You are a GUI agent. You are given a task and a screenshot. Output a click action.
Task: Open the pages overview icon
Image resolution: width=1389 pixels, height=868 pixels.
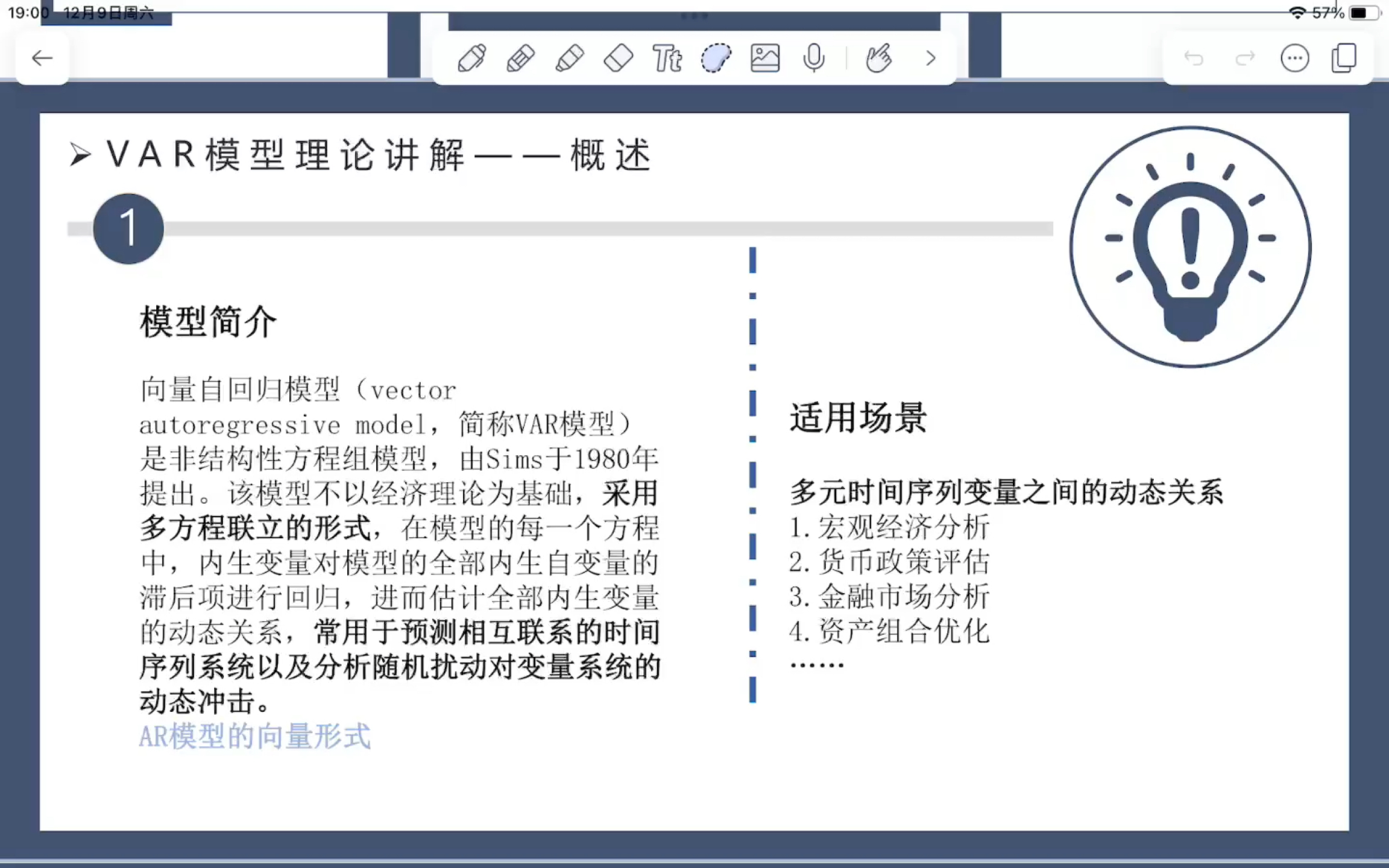click(x=1344, y=58)
